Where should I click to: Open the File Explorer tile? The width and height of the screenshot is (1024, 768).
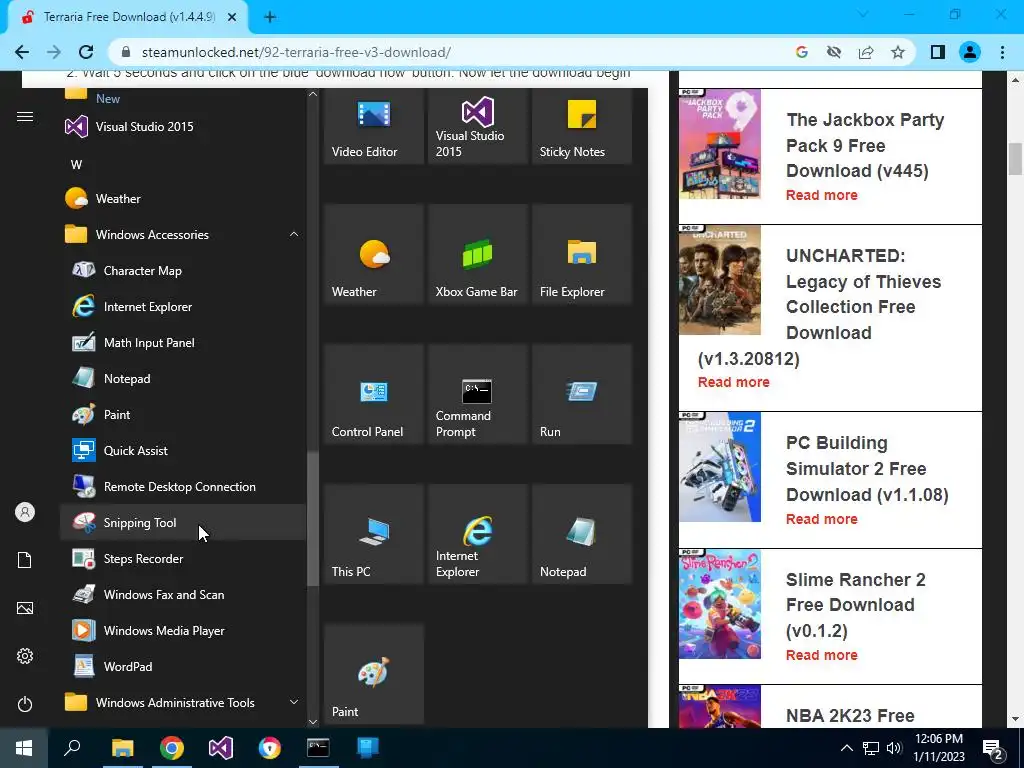click(x=582, y=254)
